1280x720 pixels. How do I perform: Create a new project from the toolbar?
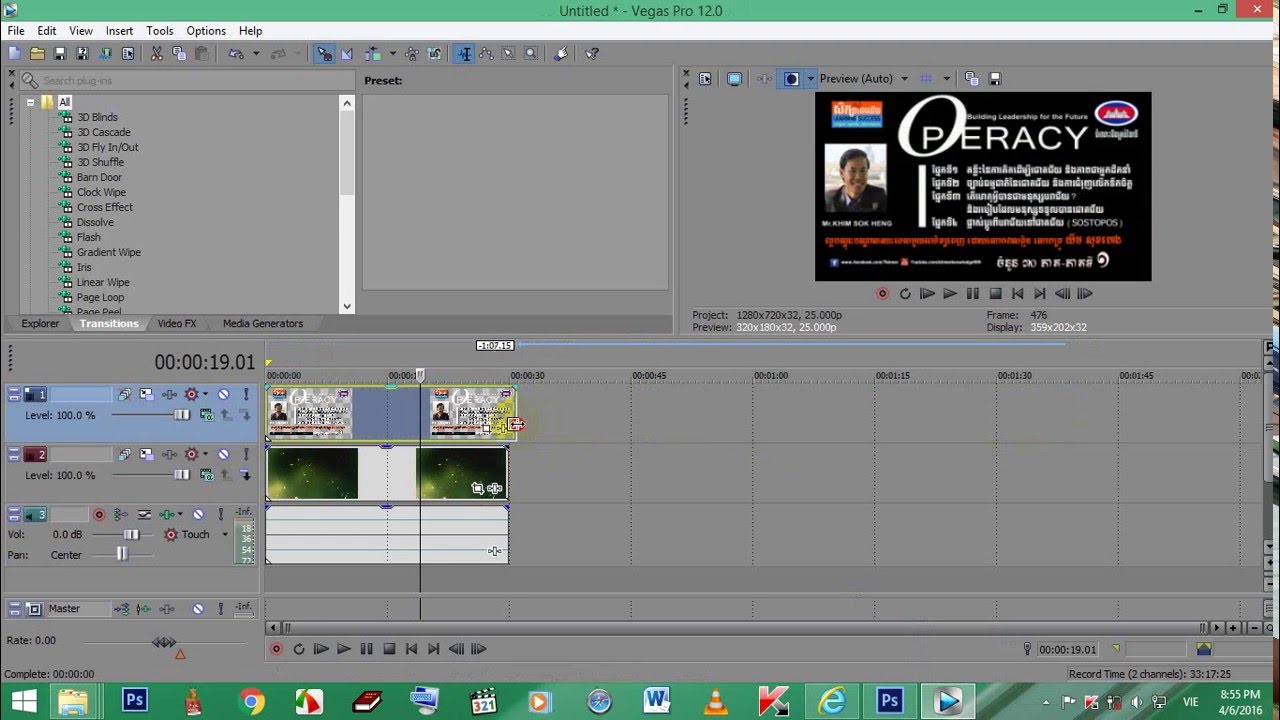click(14, 53)
